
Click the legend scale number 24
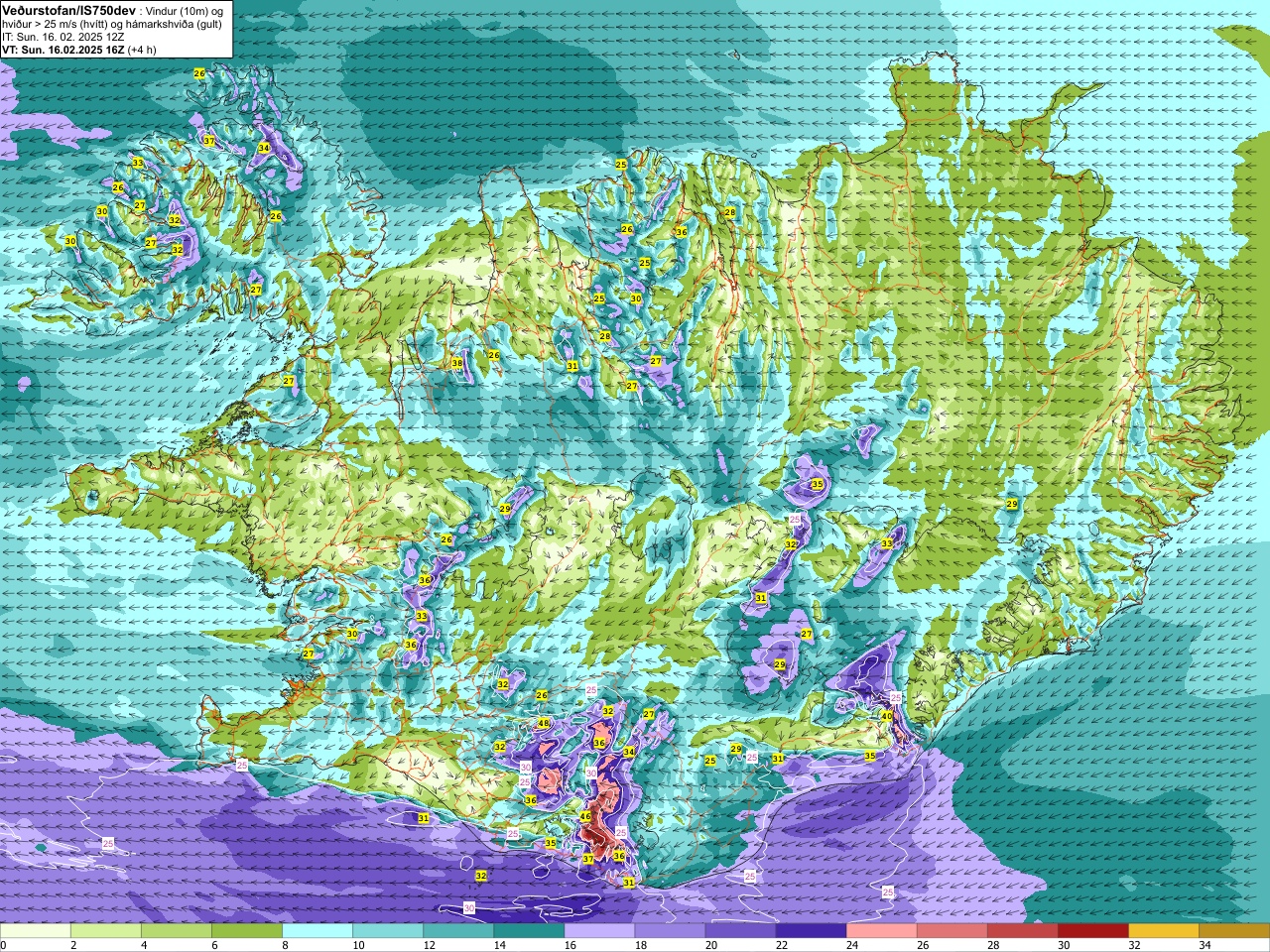[x=851, y=945]
